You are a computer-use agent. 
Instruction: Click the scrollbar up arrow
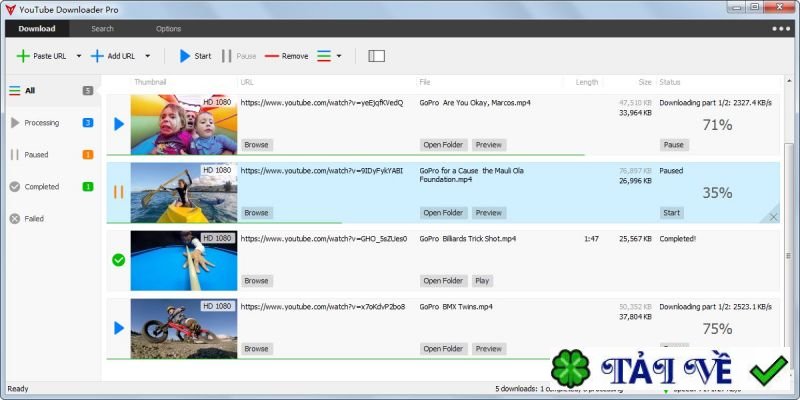[789, 81]
